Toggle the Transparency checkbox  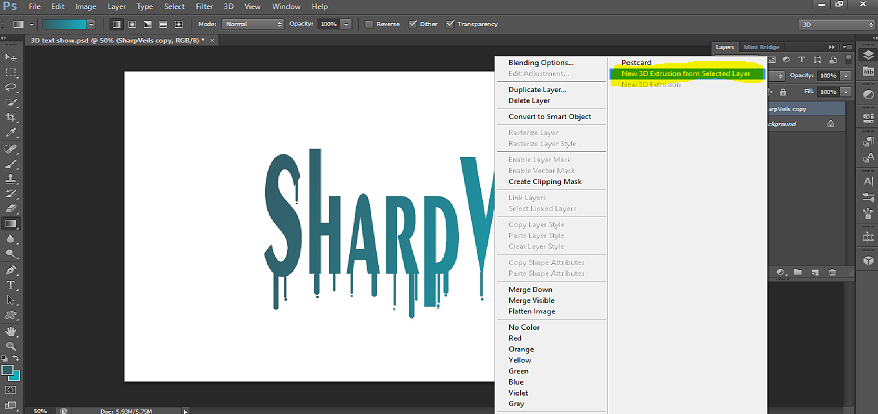point(452,23)
